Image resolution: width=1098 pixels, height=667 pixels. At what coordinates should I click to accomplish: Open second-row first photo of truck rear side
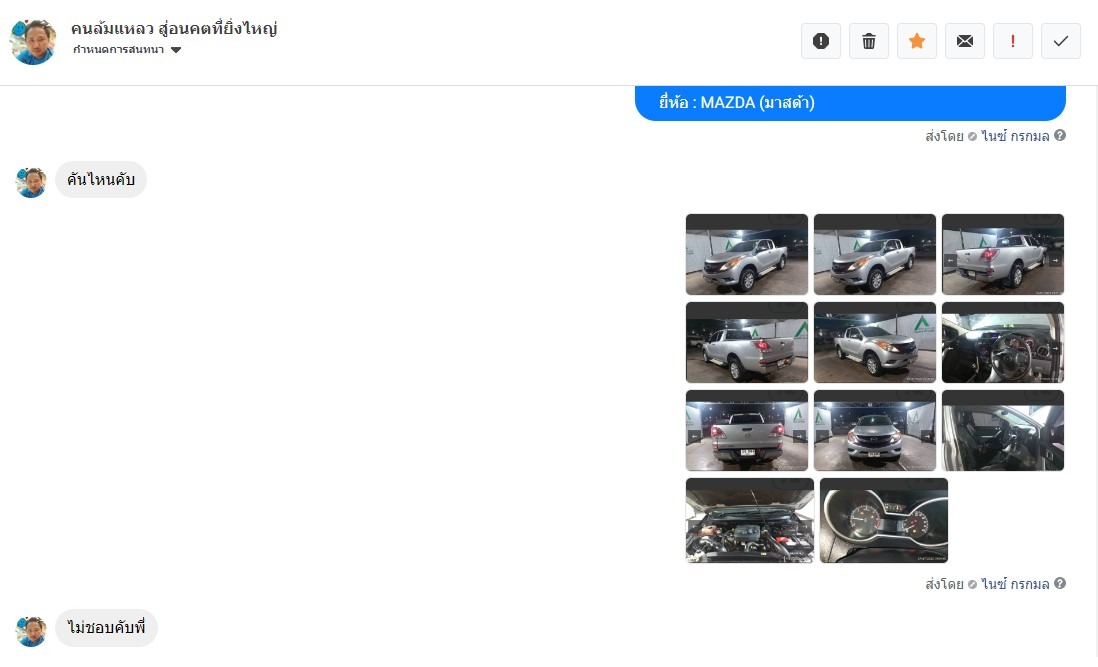746,342
